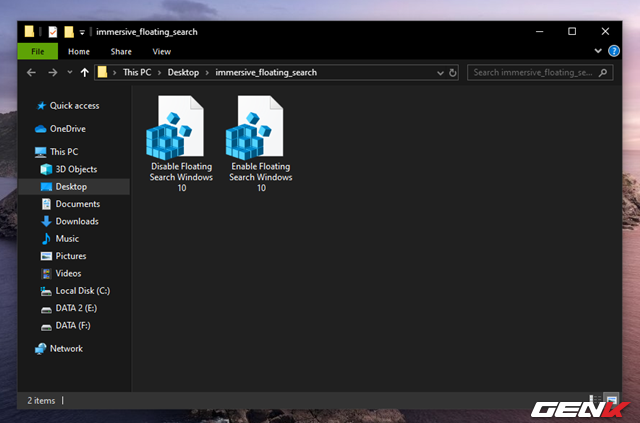The image size is (640, 423).
Task: Open DATA (F:) drive
Action: 65,325
